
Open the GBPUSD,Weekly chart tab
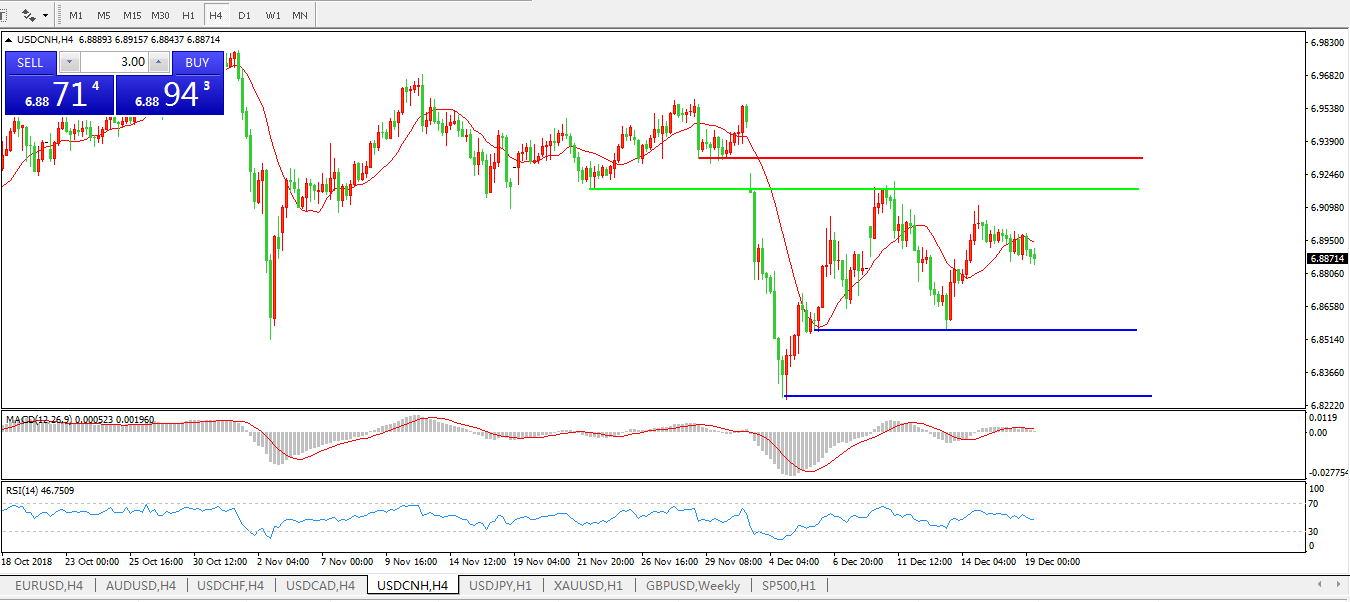pyautogui.click(x=693, y=586)
